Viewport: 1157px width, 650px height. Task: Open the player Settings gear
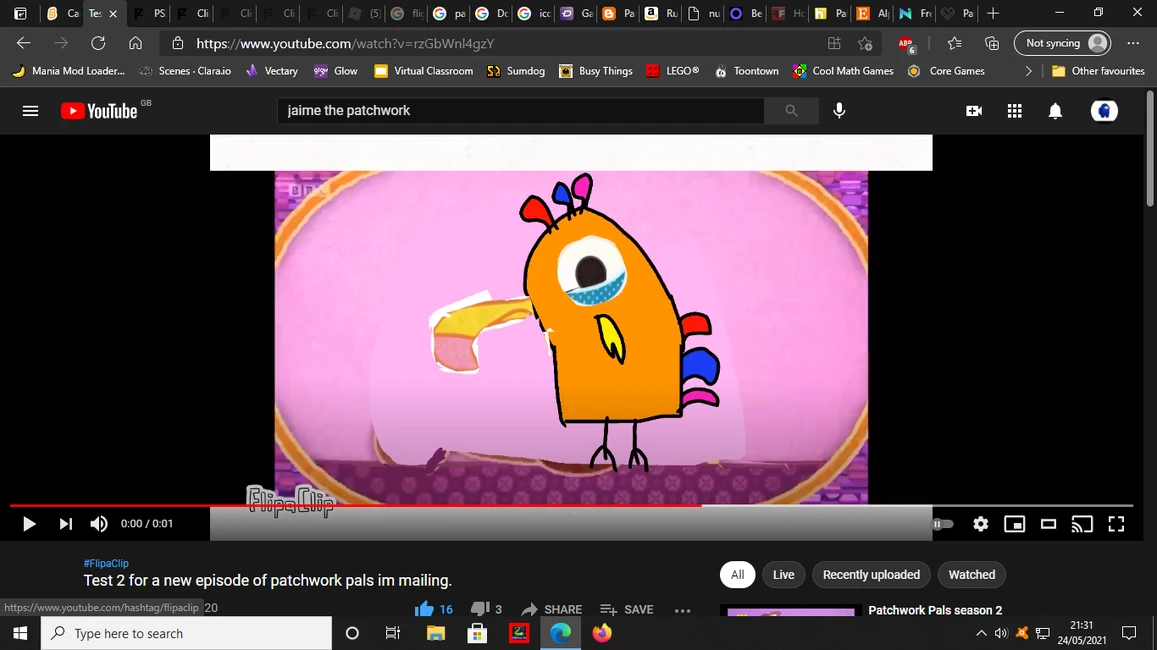(x=980, y=523)
